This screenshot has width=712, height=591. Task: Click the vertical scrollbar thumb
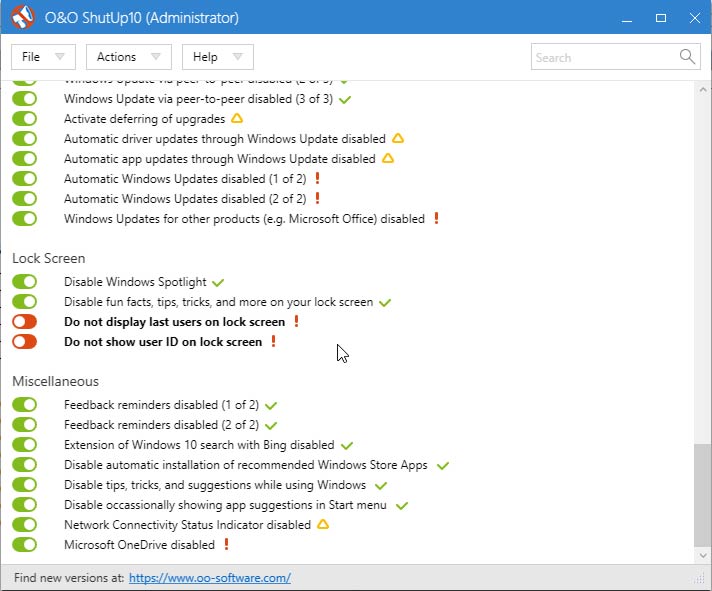702,495
